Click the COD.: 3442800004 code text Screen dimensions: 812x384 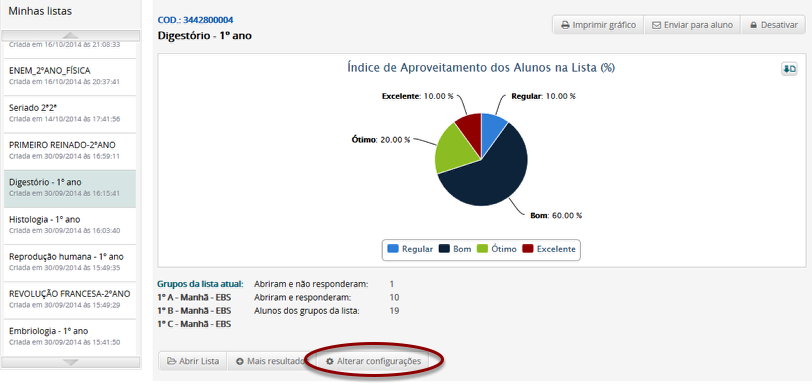195,20
